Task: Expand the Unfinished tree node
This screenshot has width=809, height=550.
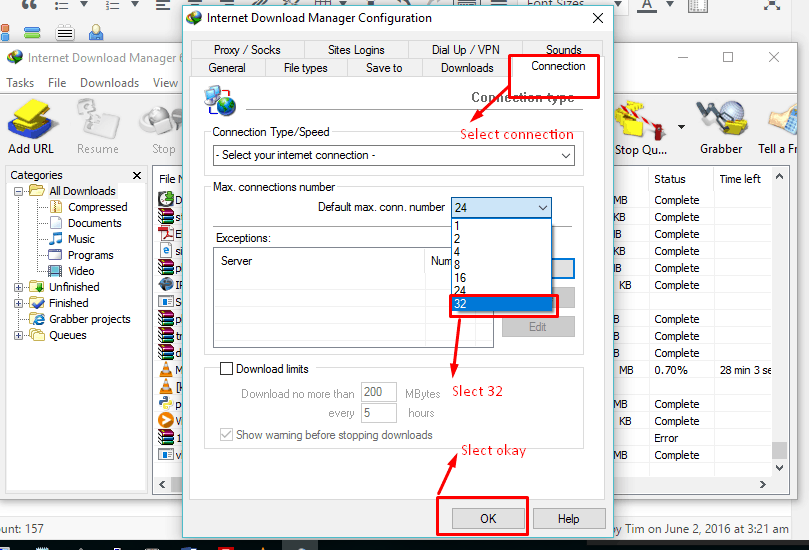Action: 18,287
